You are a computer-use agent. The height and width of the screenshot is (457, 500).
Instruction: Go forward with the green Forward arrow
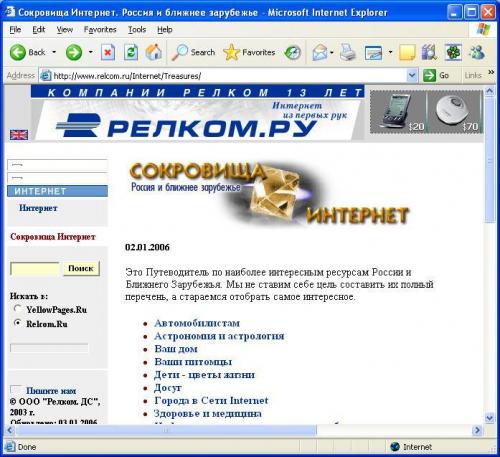pyautogui.click(x=74, y=53)
